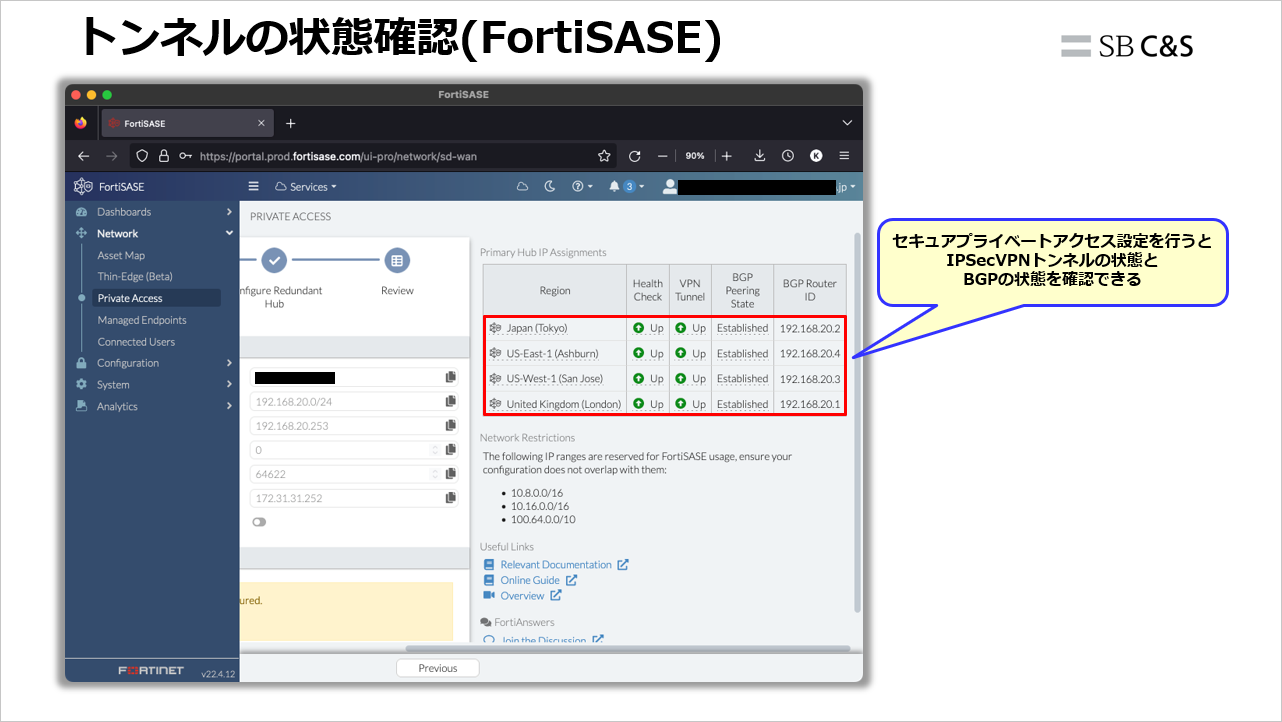This screenshot has height=722, width=1282.
Task: Click the cloud icon in FortiSASE header
Action: pyautogui.click(x=522, y=186)
